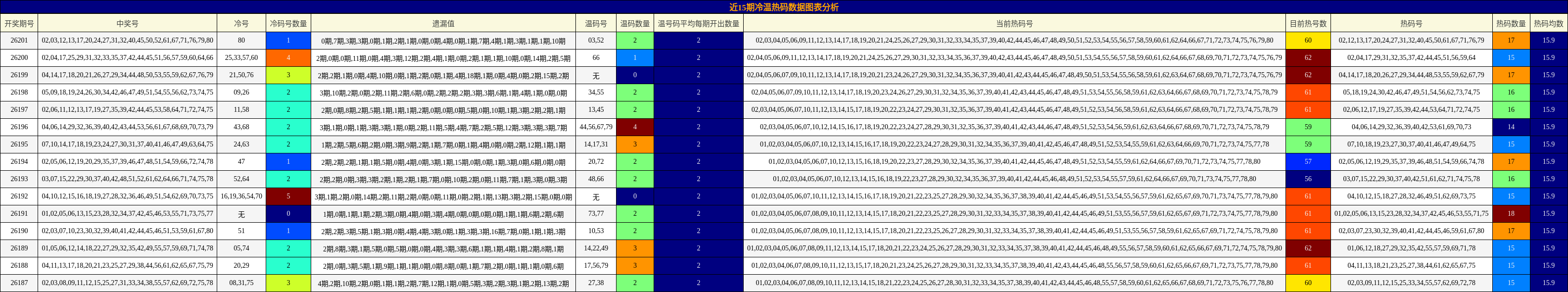Click cold numbers cell 16,19,36,54,70
The height and width of the screenshot is (292, 1568).
pyautogui.click(x=241, y=196)
